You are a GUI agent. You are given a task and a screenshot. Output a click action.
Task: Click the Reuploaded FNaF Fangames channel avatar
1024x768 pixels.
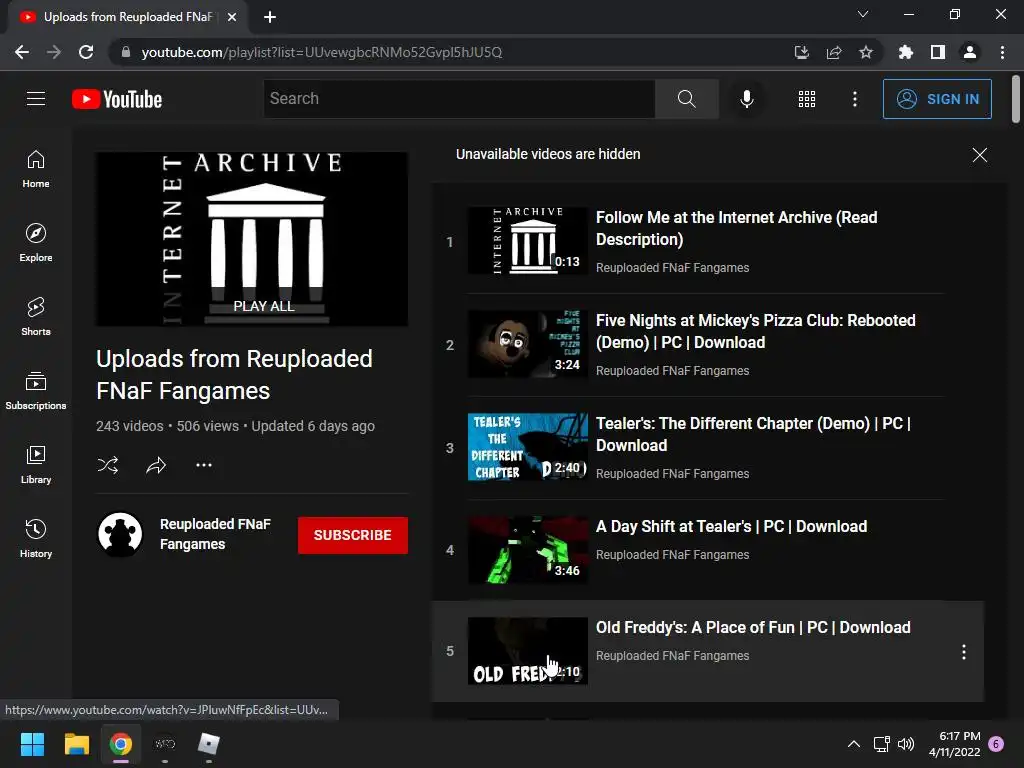coord(120,534)
